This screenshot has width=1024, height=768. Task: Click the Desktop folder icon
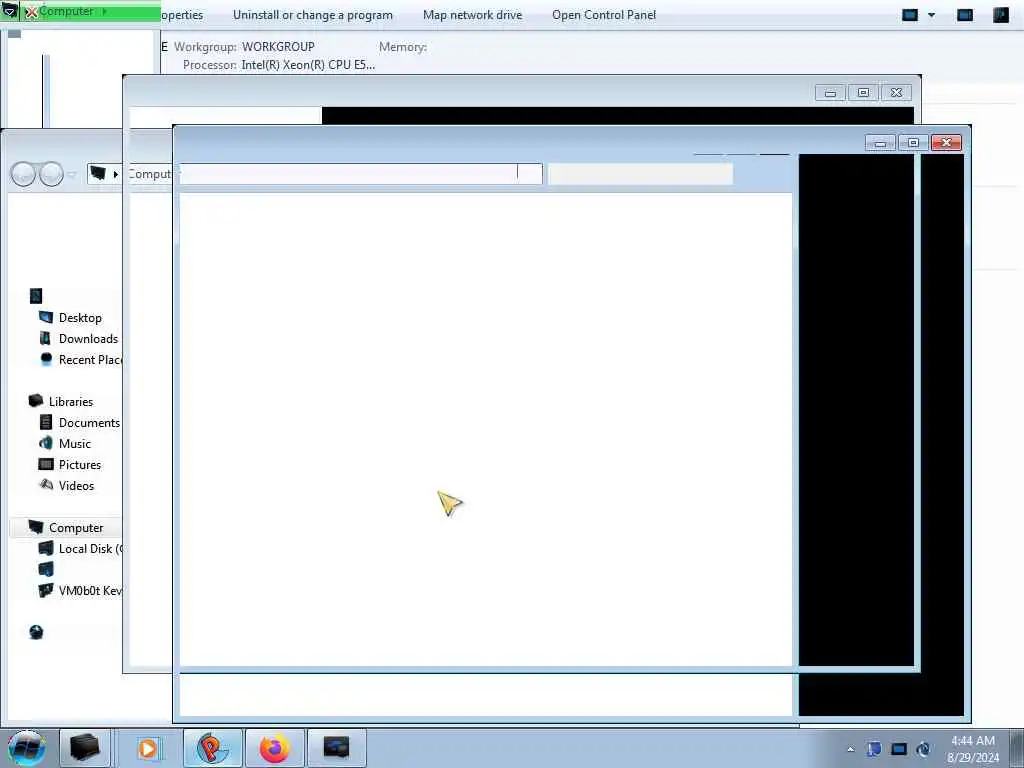coord(46,317)
